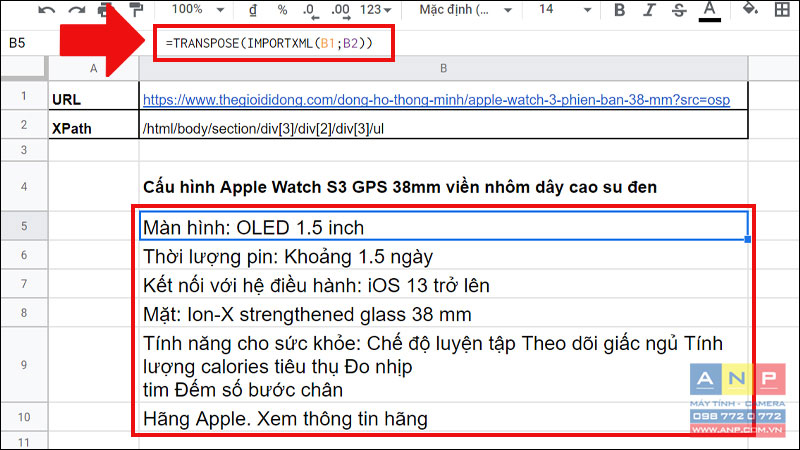Open the 123 number format menu
The height and width of the screenshot is (450, 800).
click(x=376, y=10)
